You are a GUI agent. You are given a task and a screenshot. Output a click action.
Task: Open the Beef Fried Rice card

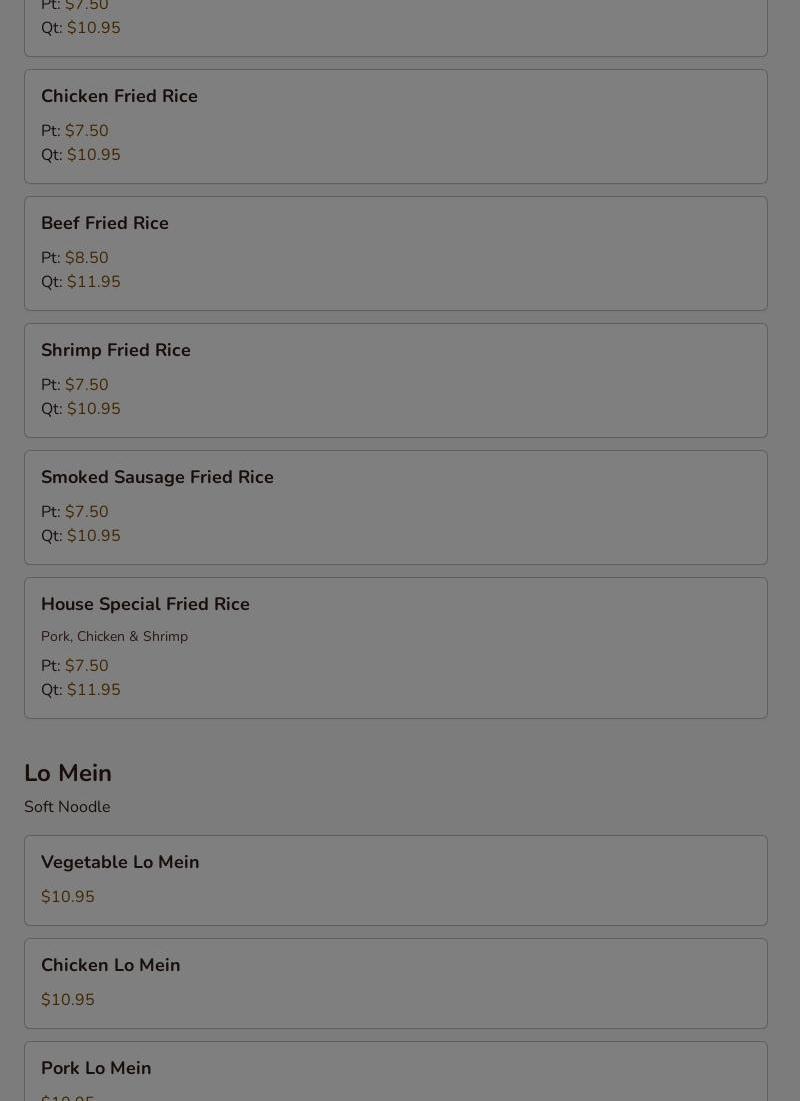[x=395, y=253]
